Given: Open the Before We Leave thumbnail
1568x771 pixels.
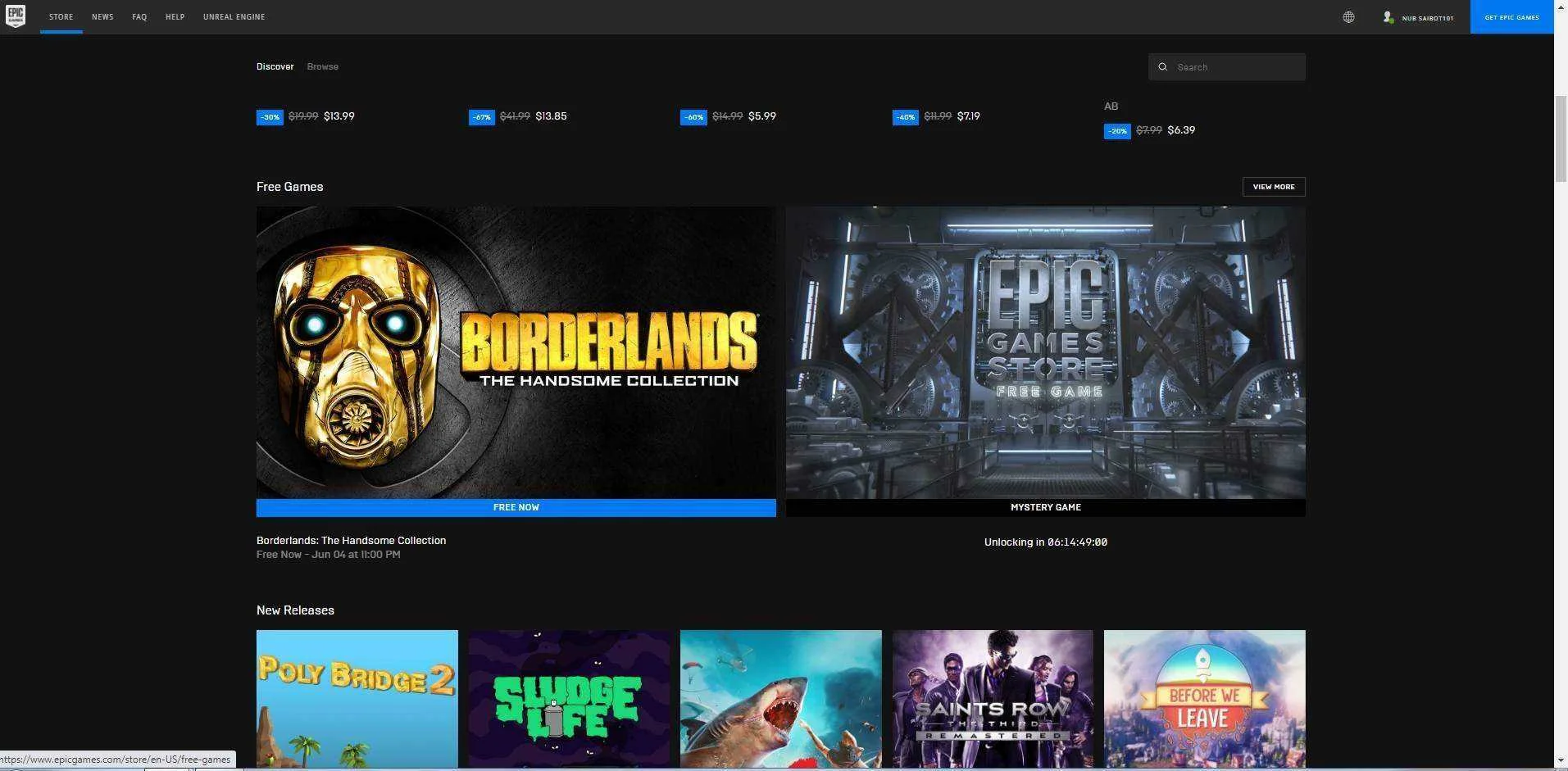Looking at the screenshot, I should (1205, 699).
